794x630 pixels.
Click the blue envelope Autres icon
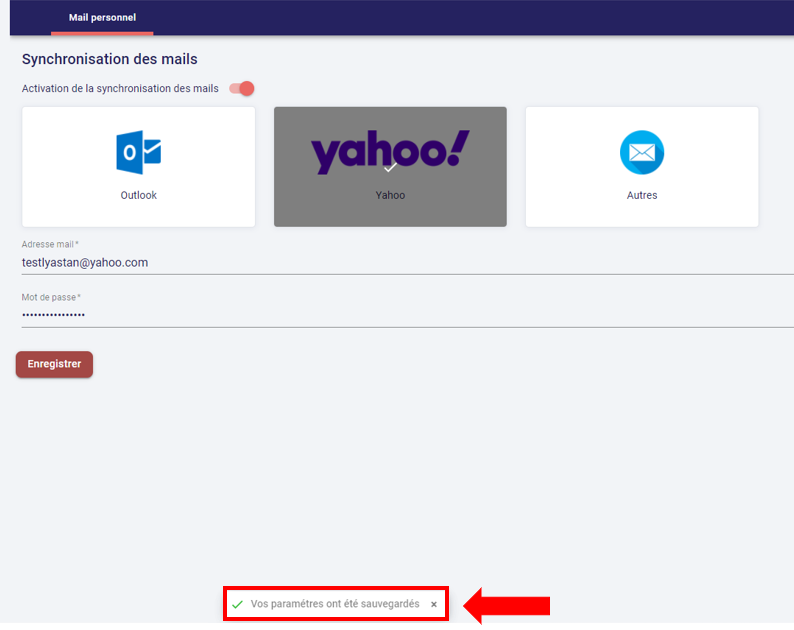(641, 153)
